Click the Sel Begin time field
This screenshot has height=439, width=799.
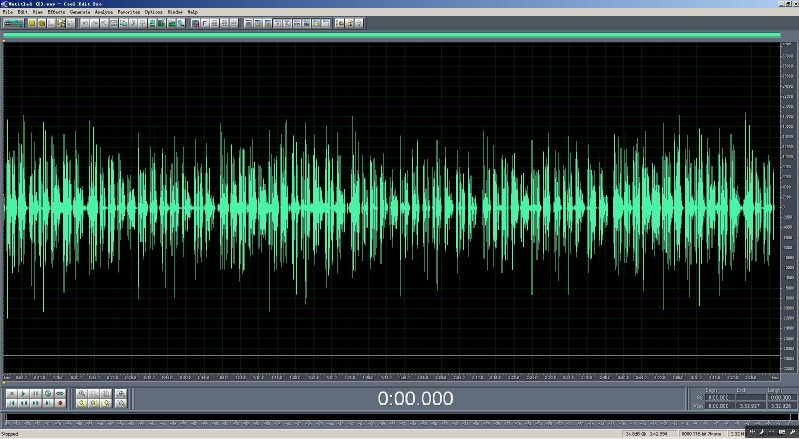[721, 397]
